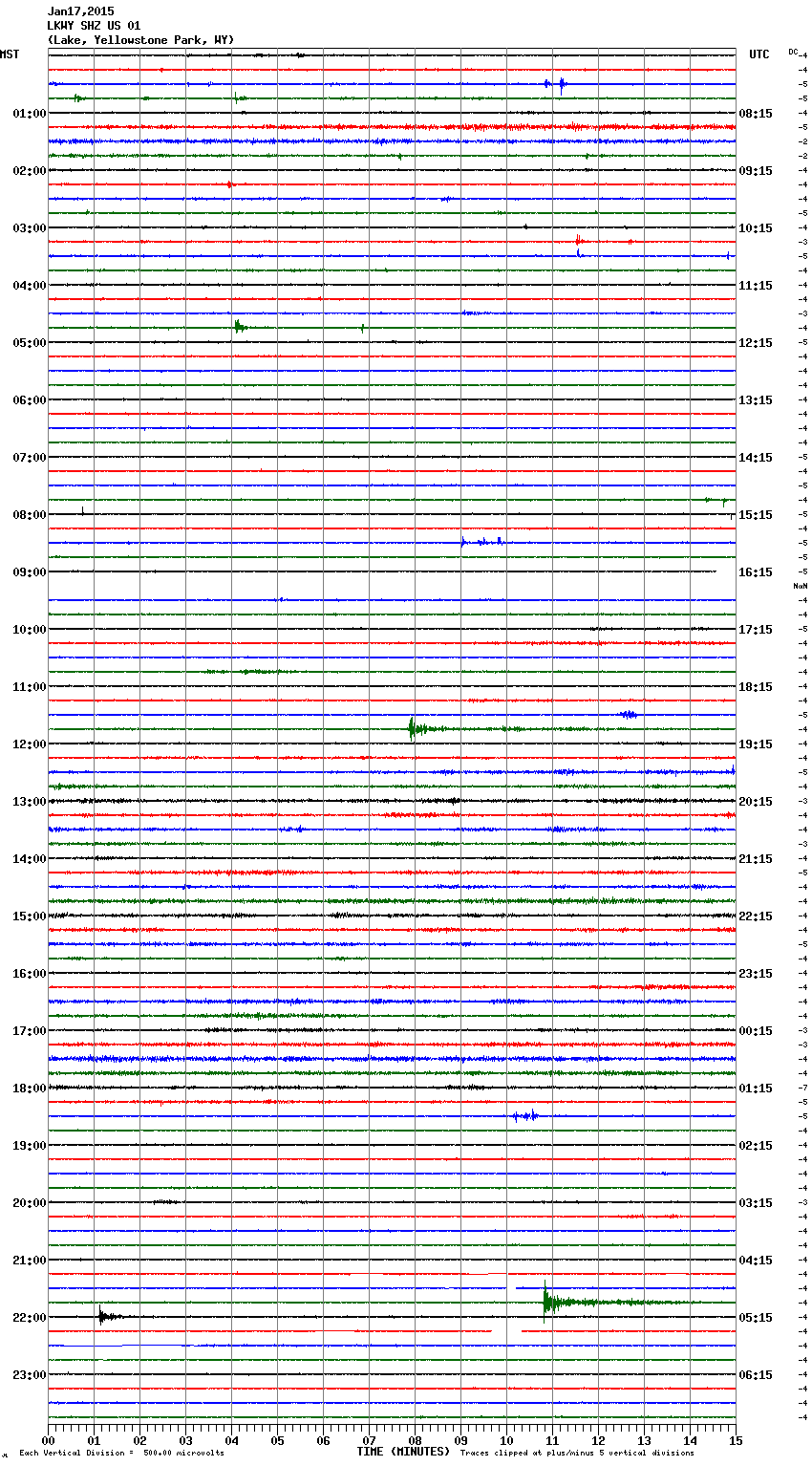Select the station code LKWY SHZ US 01
This screenshot has height=1466, width=812.
(x=94, y=26)
